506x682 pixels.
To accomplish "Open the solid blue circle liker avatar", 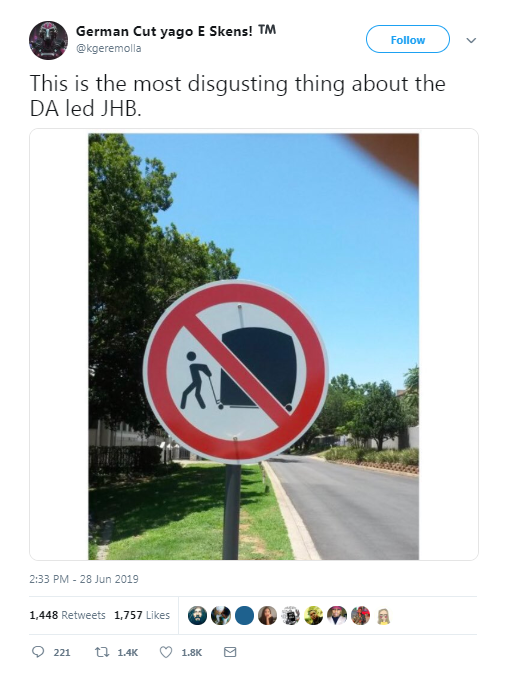I will coord(244,615).
